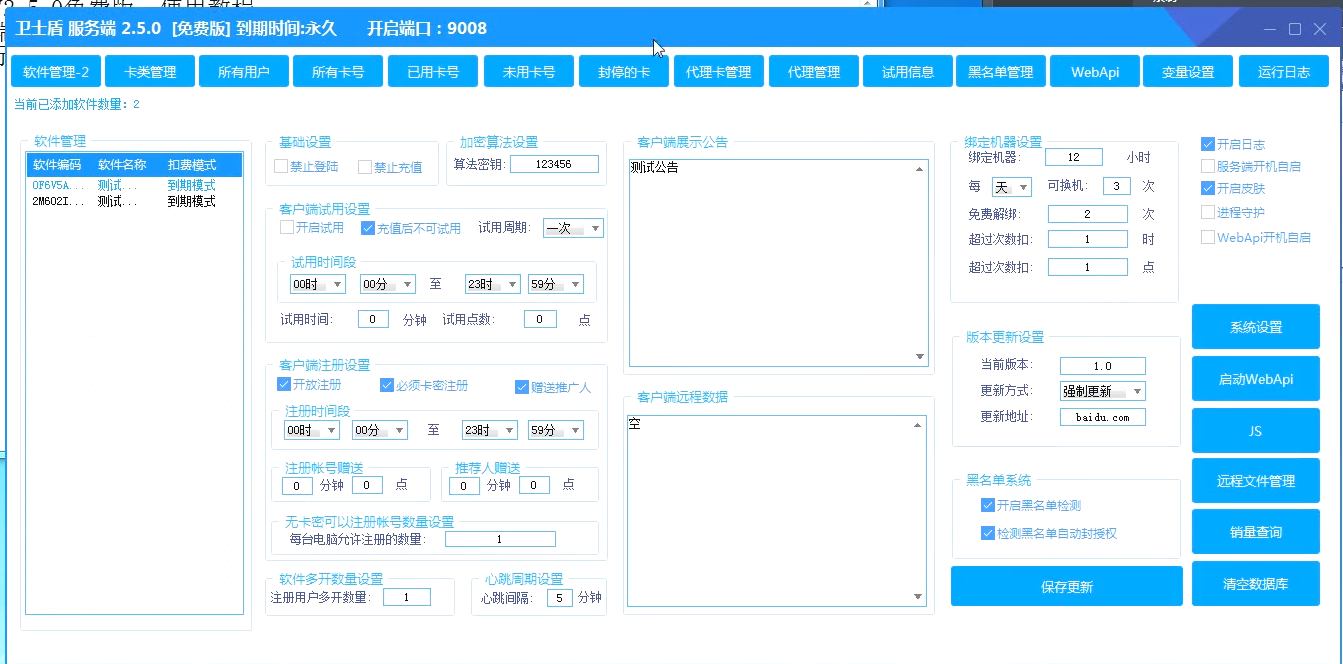Screen dimensions: 1343x664
Task: Open 远程文件管理
Action: pyautogui.click(x=1255, y=482)
